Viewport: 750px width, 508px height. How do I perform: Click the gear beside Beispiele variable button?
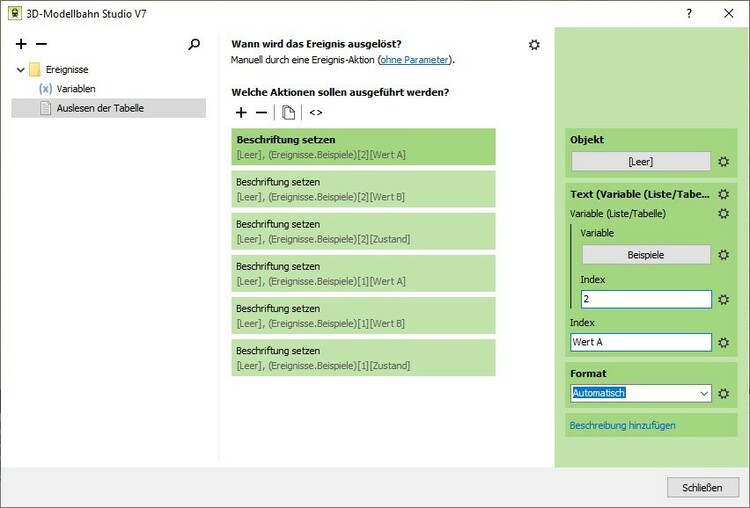(x=723, y=255)
